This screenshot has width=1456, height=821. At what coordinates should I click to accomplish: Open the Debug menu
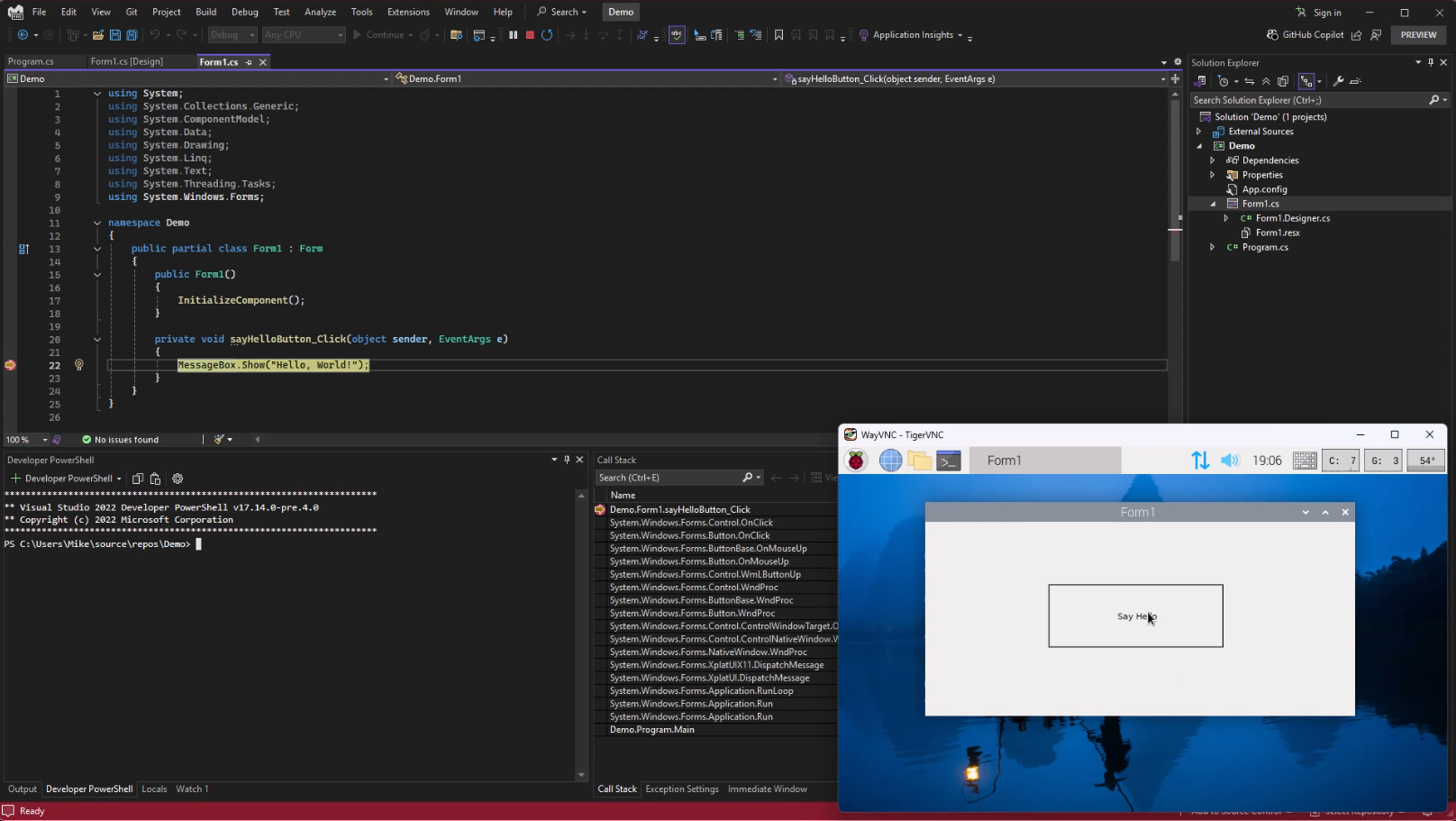pos(244,12)
